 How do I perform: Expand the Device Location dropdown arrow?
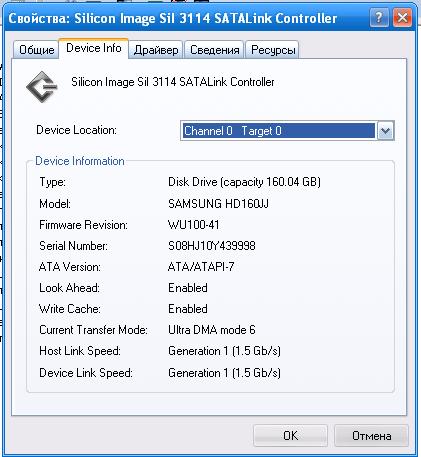pyautogui.click(x=386, y=131)
